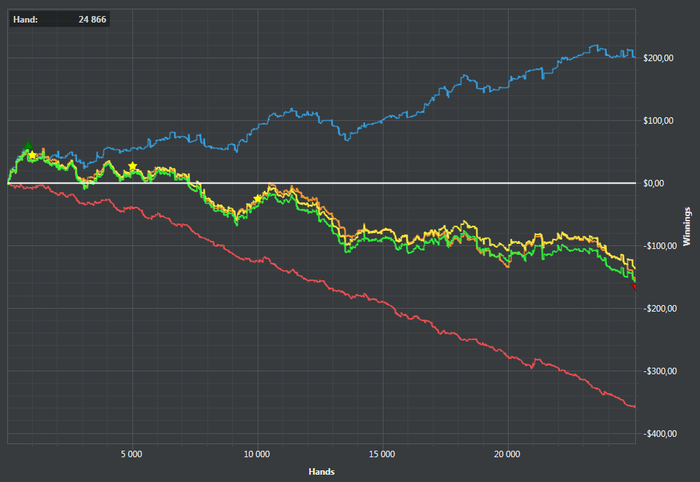Screen dimensions: 700x482
Task: Click the 20 000 hands axis tick label
Action: point(507,454)
